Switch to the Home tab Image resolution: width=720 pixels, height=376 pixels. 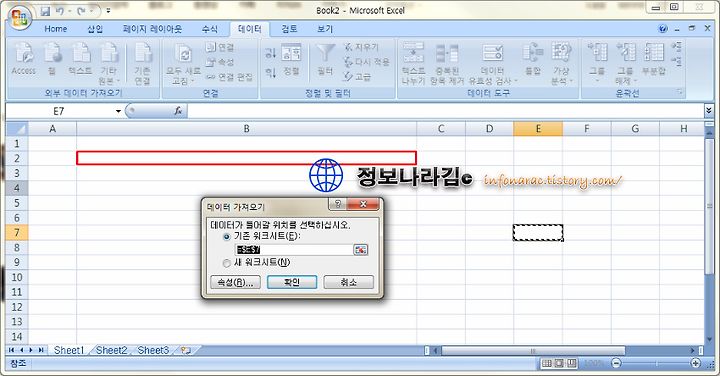56,28
